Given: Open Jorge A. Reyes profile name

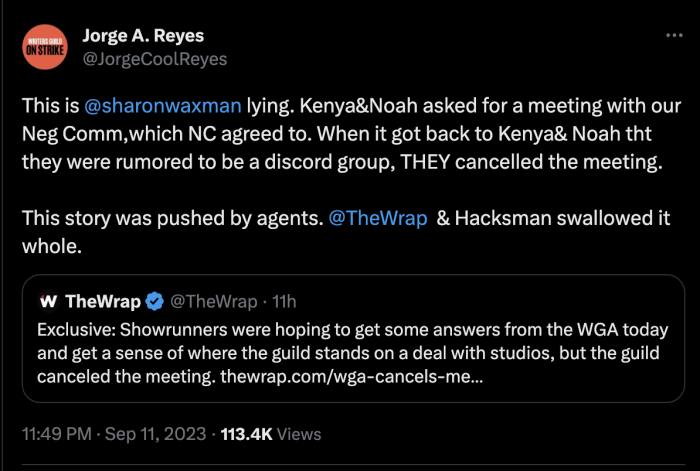Looking at the screenshot, I should (x=145, y=35).
